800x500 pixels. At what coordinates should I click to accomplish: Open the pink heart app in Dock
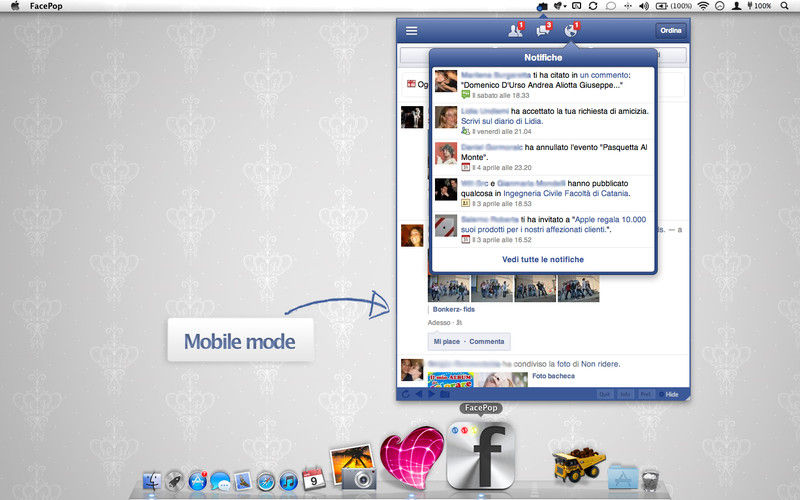click(x=411, y=459)
